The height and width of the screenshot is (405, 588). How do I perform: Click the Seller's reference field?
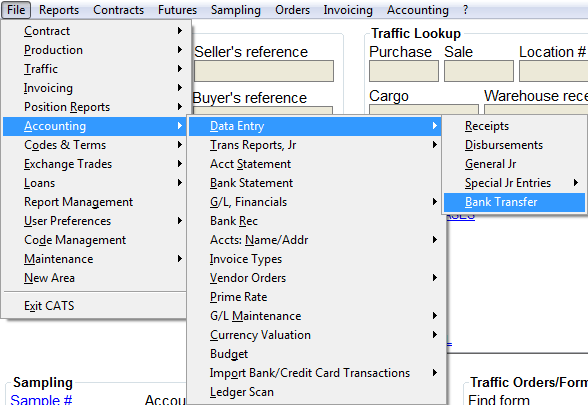[264, 71]
